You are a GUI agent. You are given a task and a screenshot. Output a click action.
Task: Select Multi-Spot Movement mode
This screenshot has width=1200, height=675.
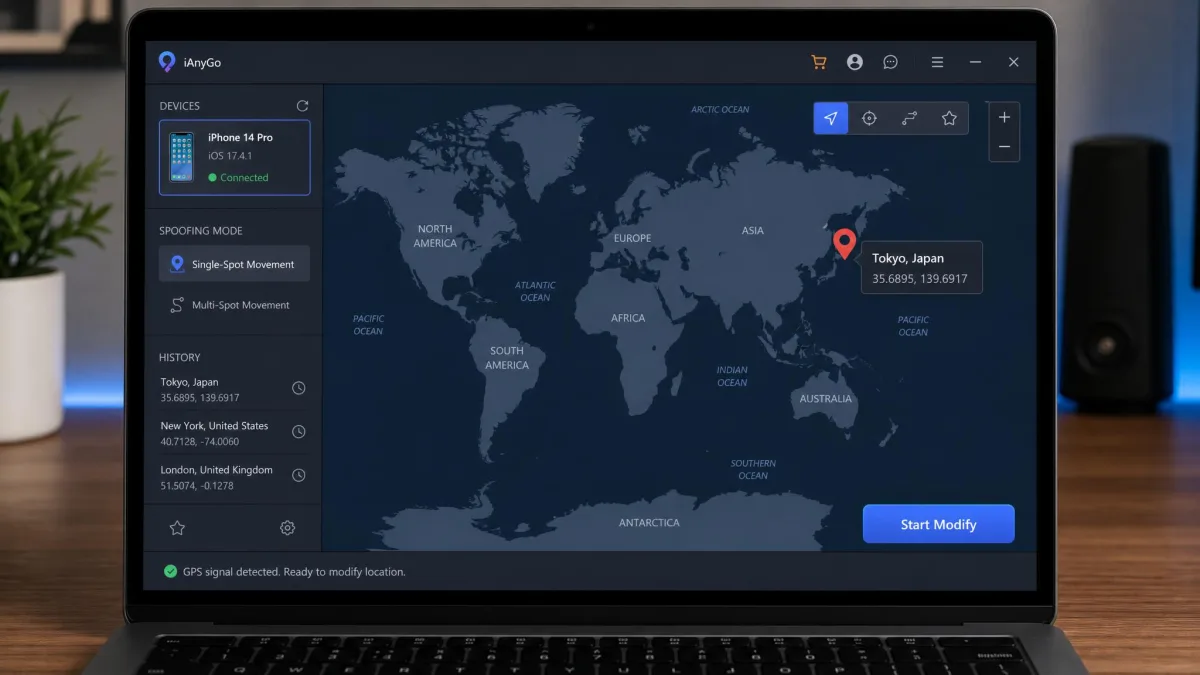[234, 305]
